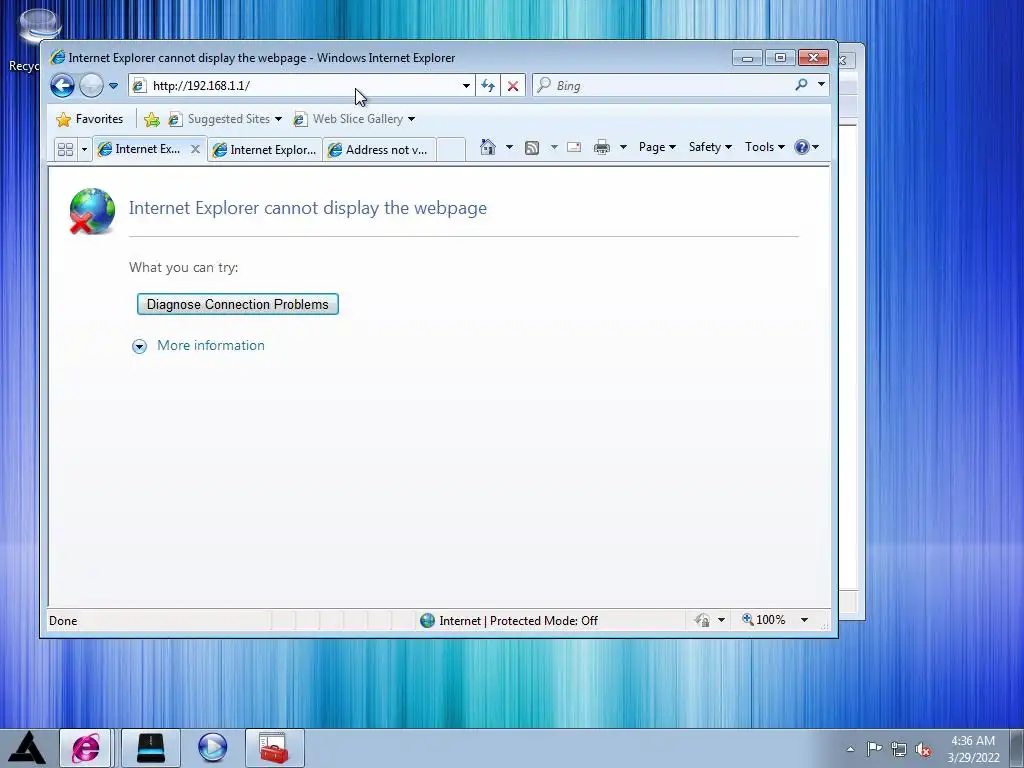Click Action Center flag tray icon

[874, 749]
